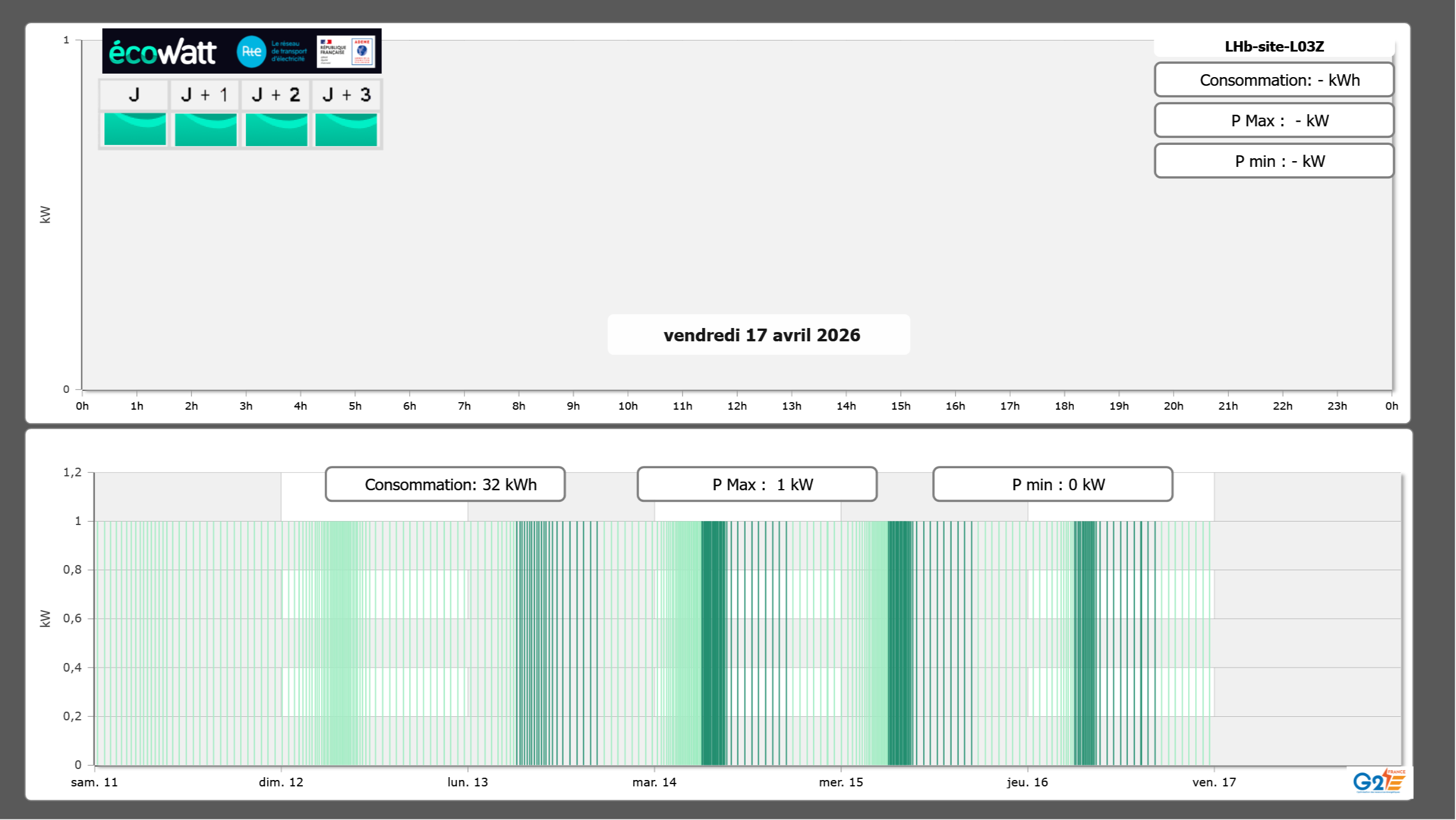Click the weekly P Max : 1 kW box
The width and height of the screenshot is (1456, 820).
[757, 484]
